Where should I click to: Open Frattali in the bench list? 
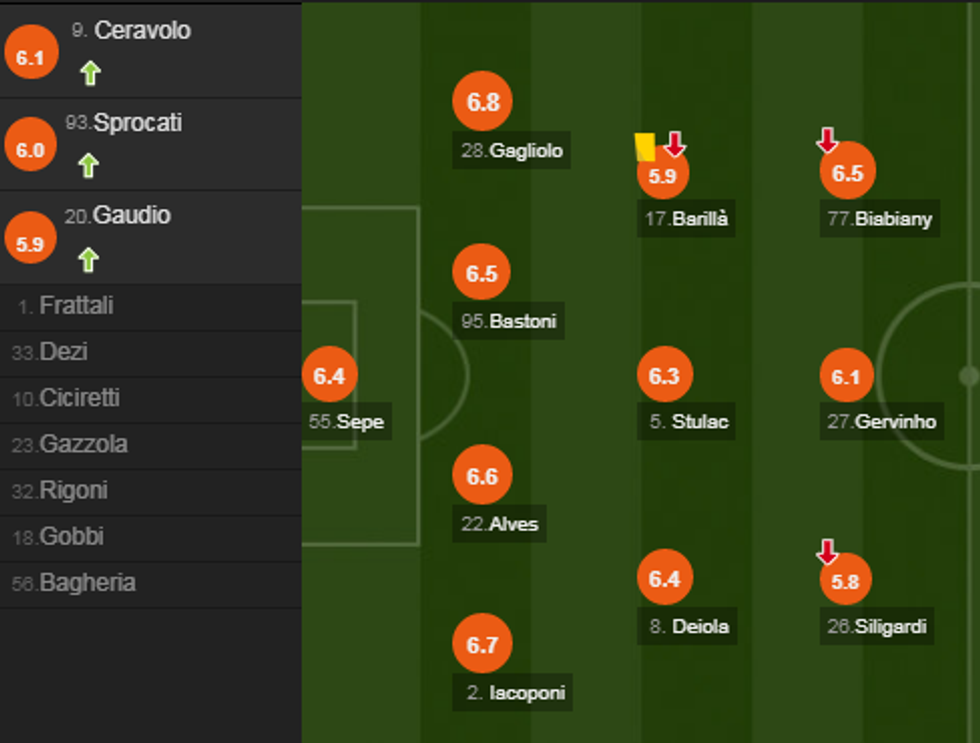point(76,306)
